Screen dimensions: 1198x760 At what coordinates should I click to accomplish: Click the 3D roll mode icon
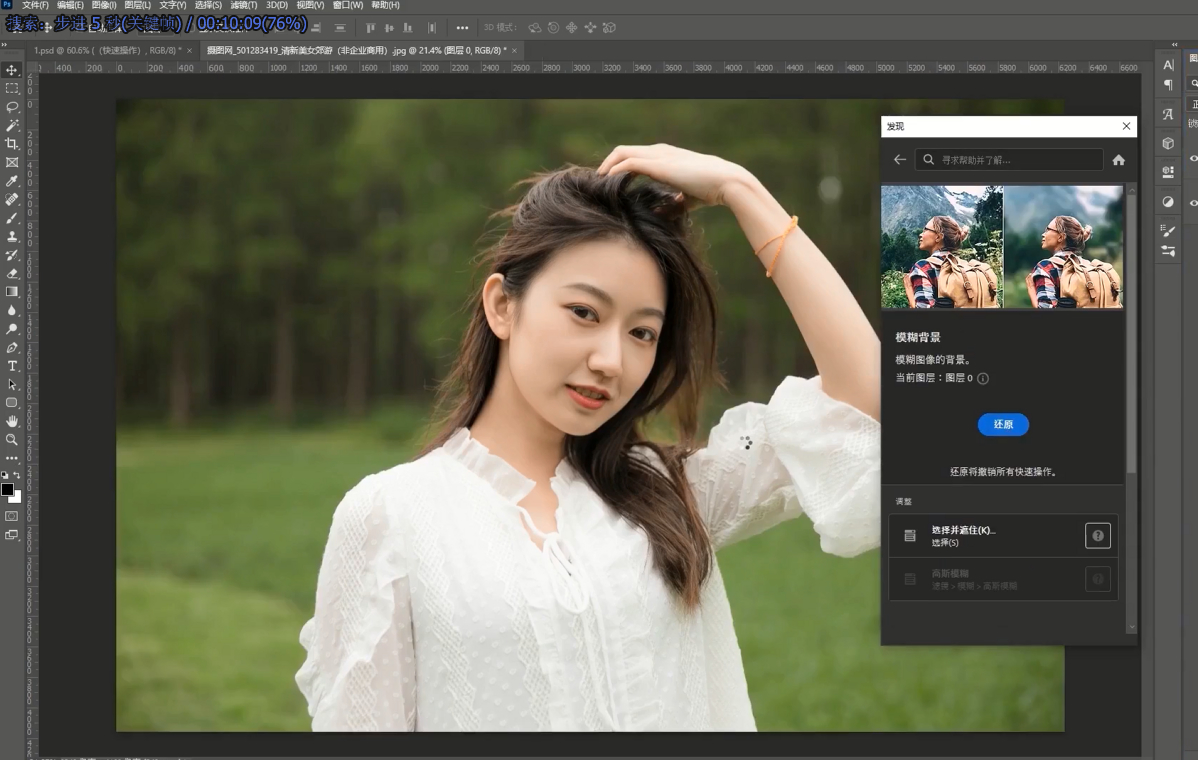click(x=553, y=27)
